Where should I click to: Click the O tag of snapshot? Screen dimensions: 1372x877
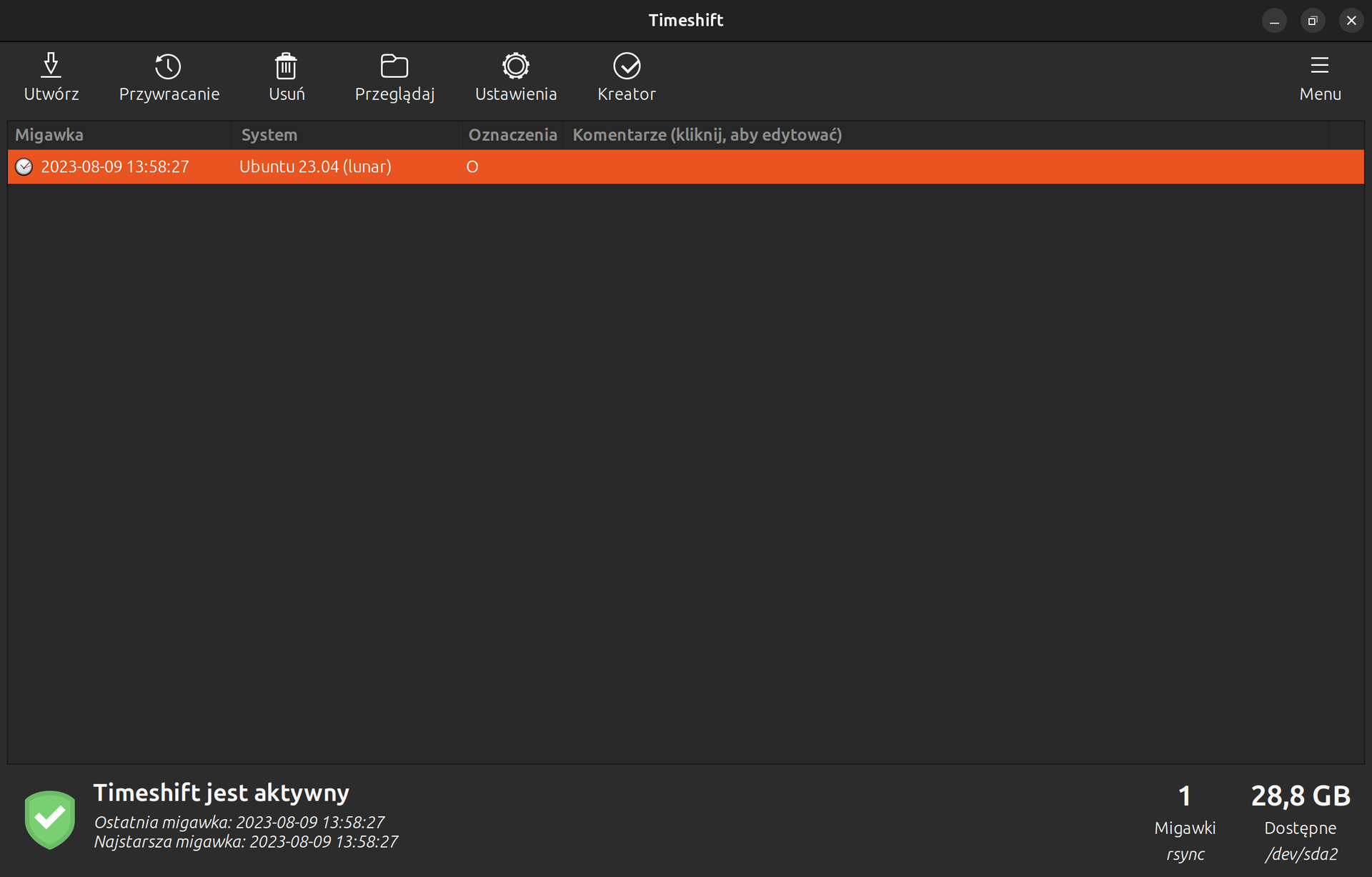[472, 167]
